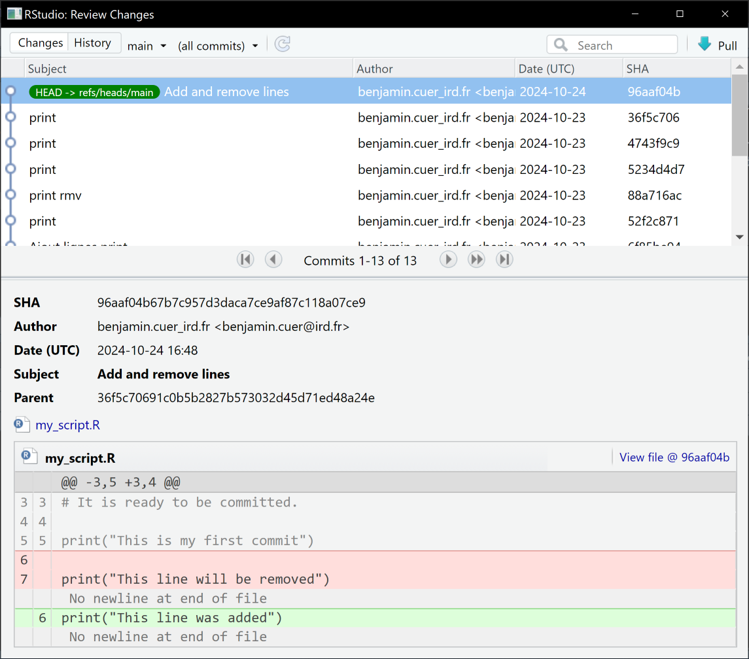
Task: Click the my_script.R file icon in diff header
Action: coord(29,457)
